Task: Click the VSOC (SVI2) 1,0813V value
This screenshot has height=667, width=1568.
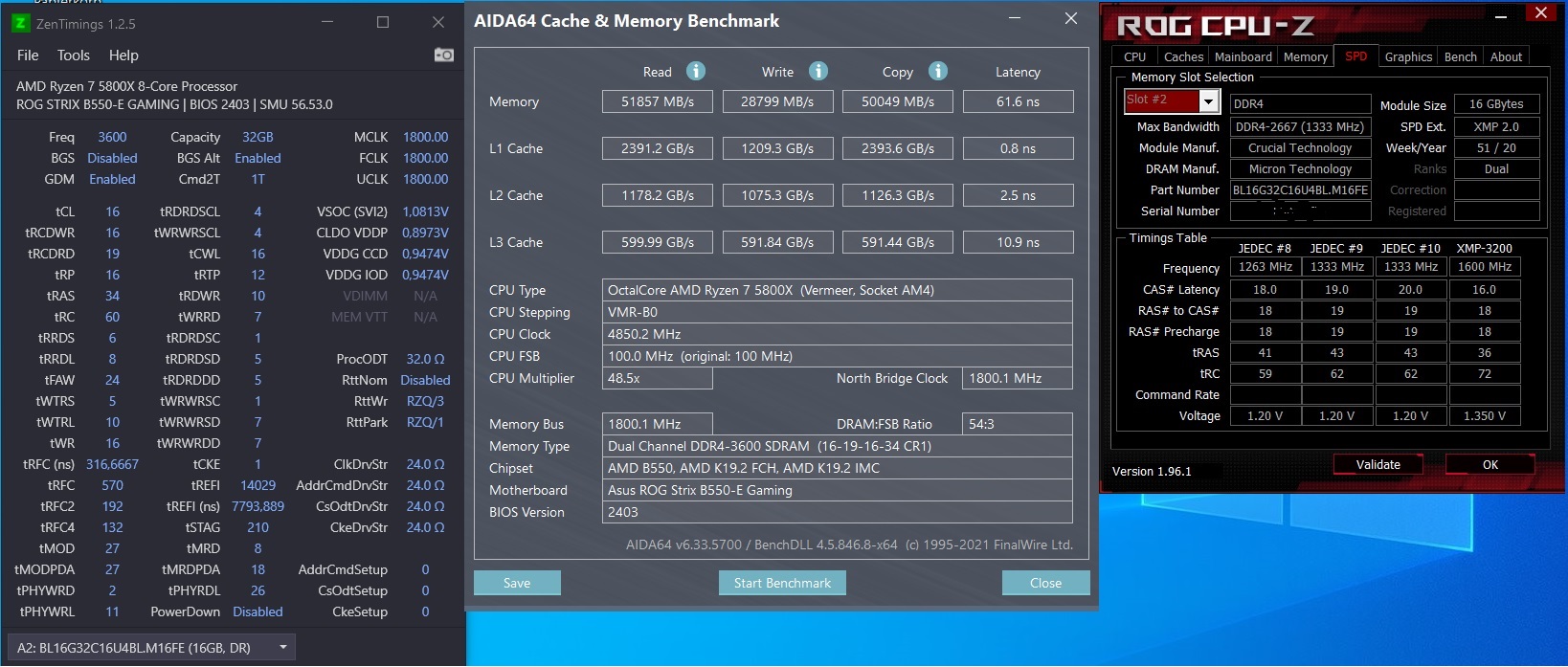Action: [425, 211]
